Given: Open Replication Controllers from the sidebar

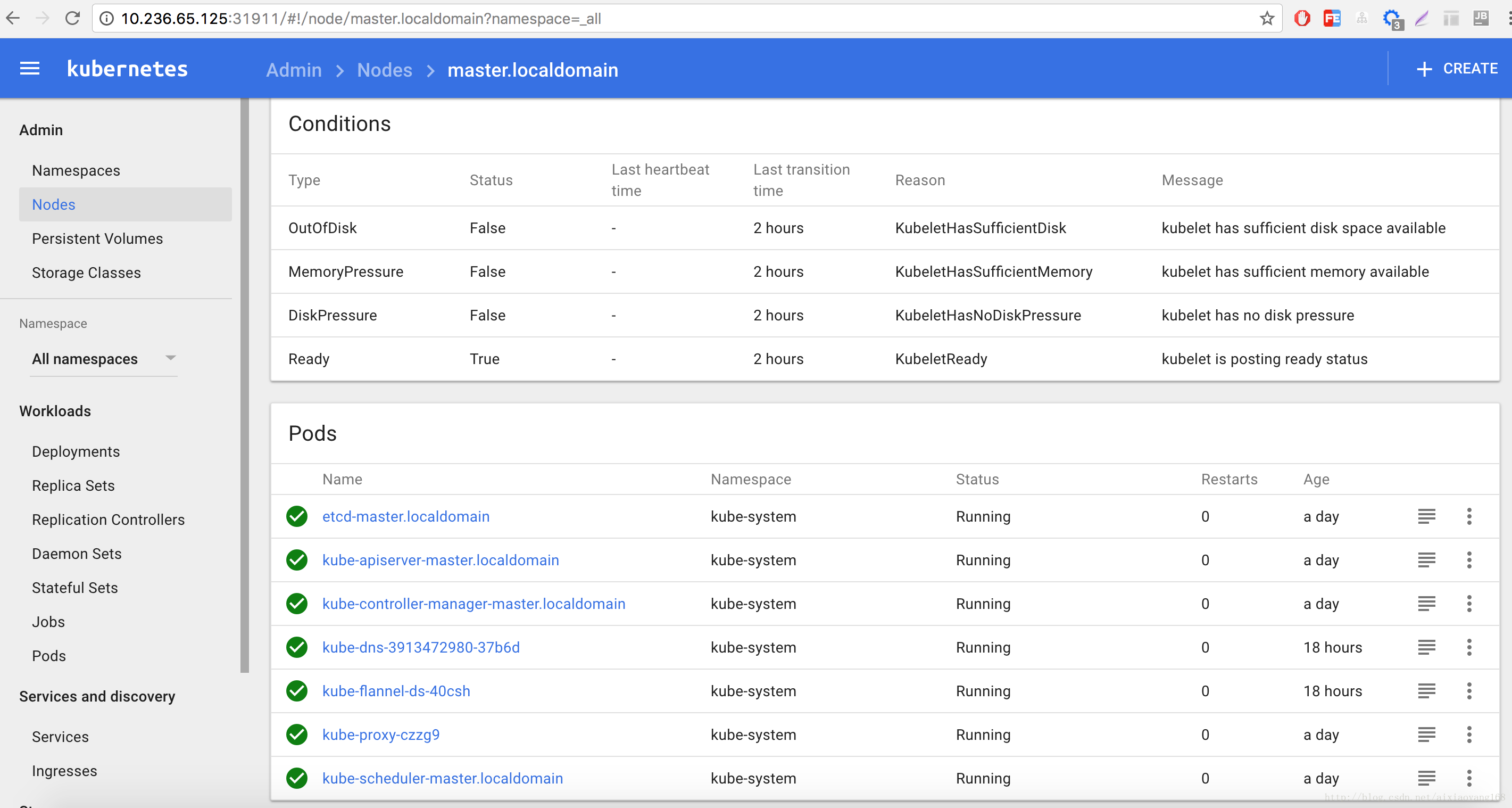Looking at the screenshot, I should 108,519.
